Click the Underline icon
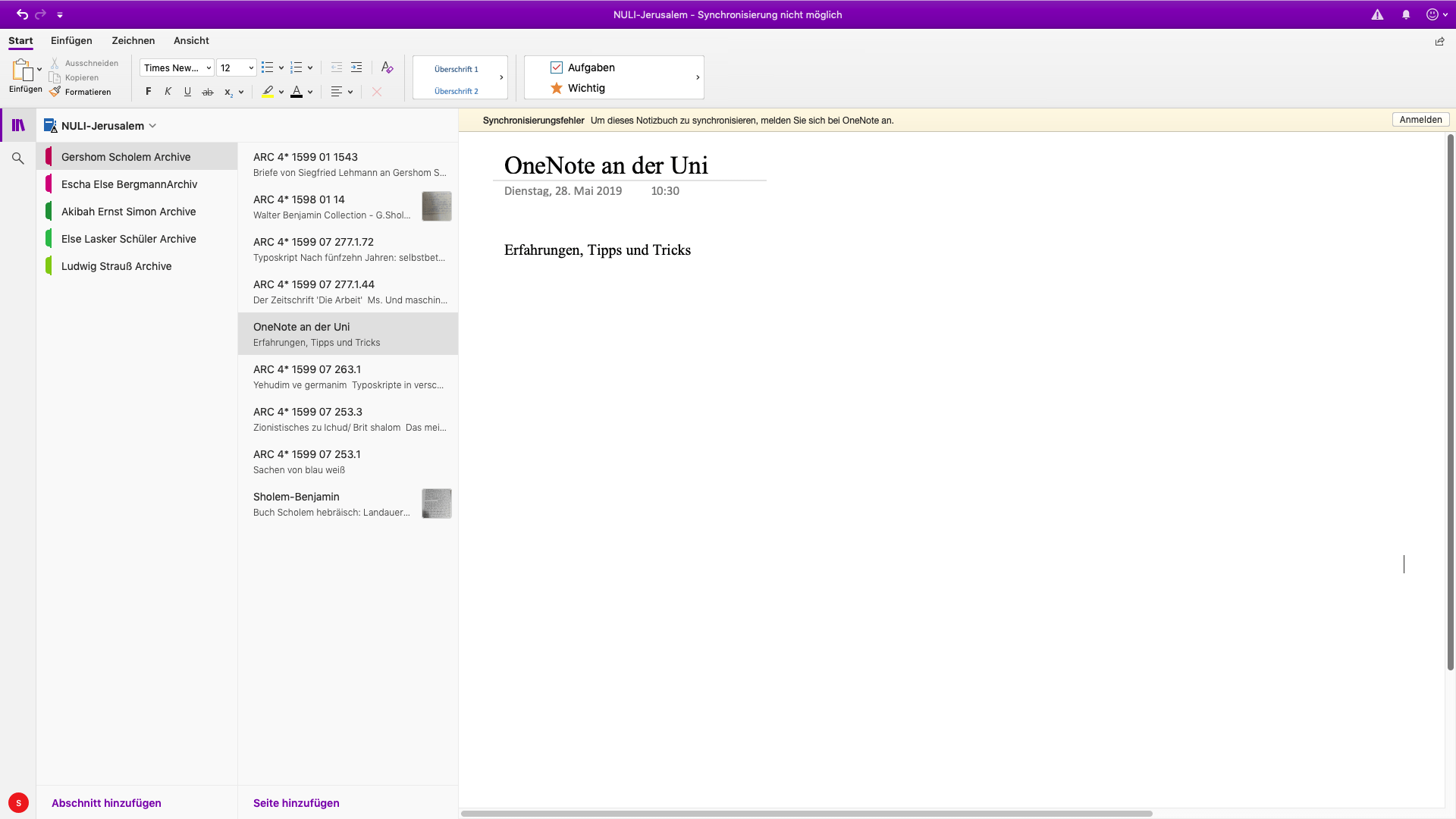The width and height of the screenshot is (1456, 819). [187, 92]
